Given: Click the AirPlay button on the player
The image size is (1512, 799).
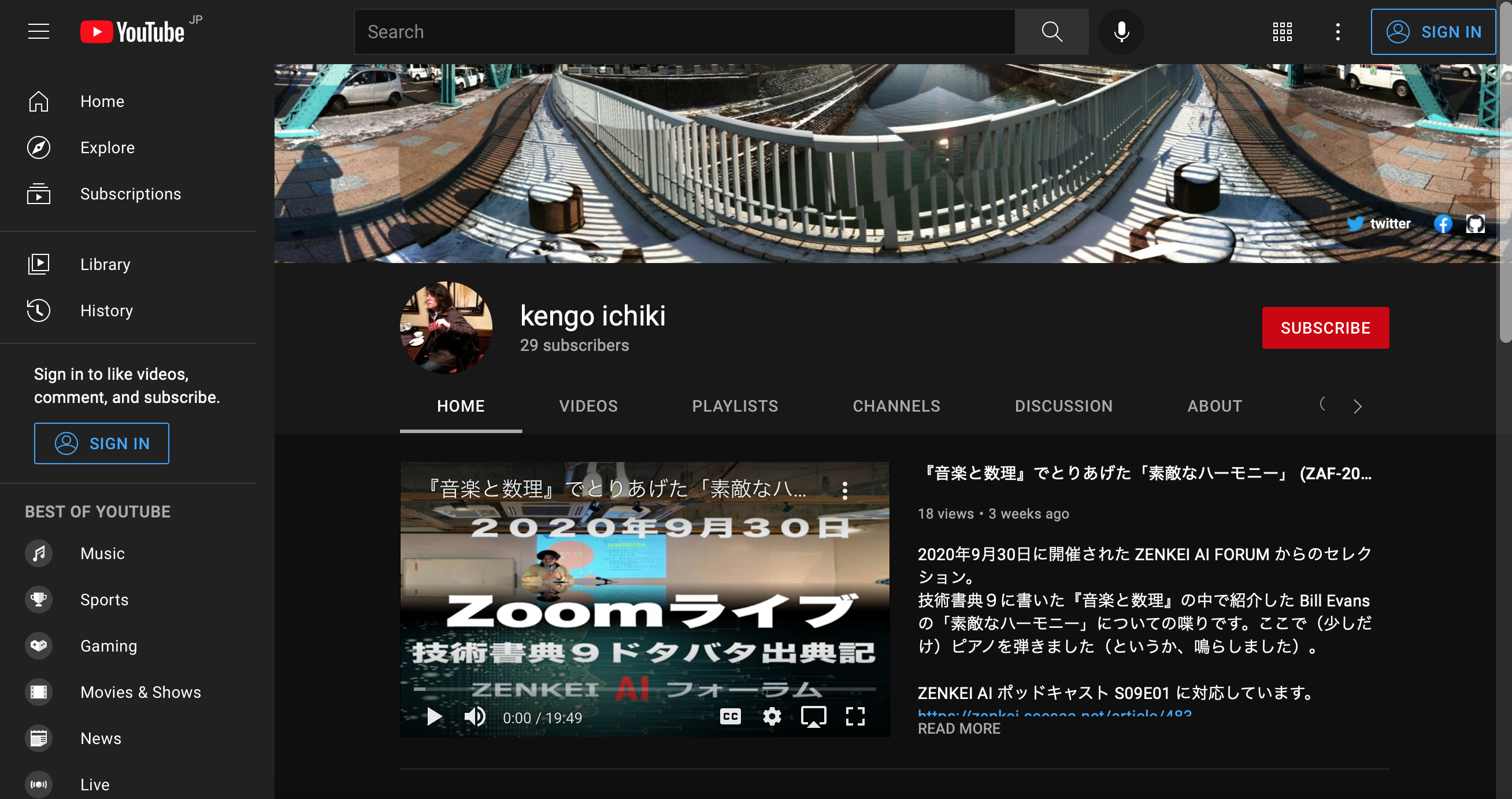Looking at the screenshot, I should pos(814,716).
